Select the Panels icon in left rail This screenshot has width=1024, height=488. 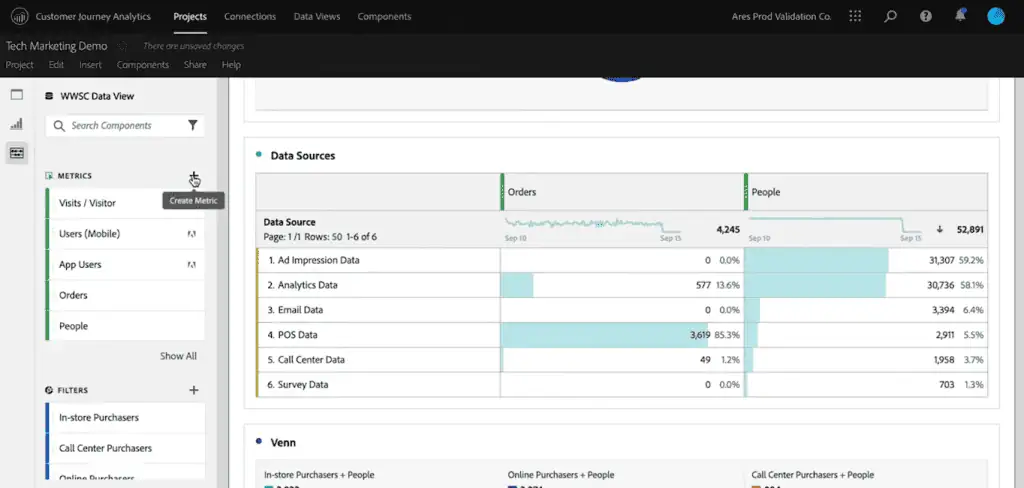[x=17, y=95]
